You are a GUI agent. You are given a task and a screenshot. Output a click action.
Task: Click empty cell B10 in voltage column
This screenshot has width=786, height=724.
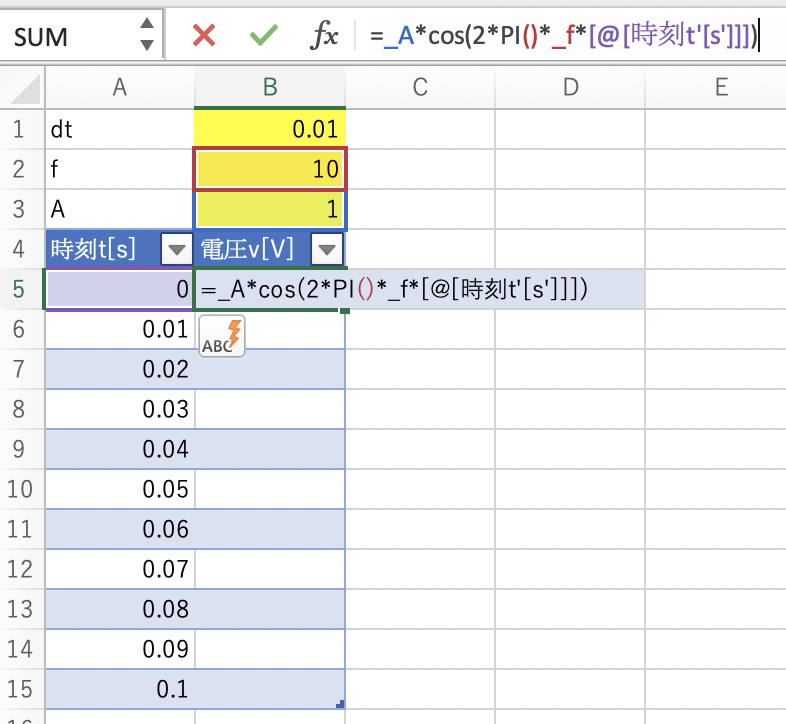270,489
